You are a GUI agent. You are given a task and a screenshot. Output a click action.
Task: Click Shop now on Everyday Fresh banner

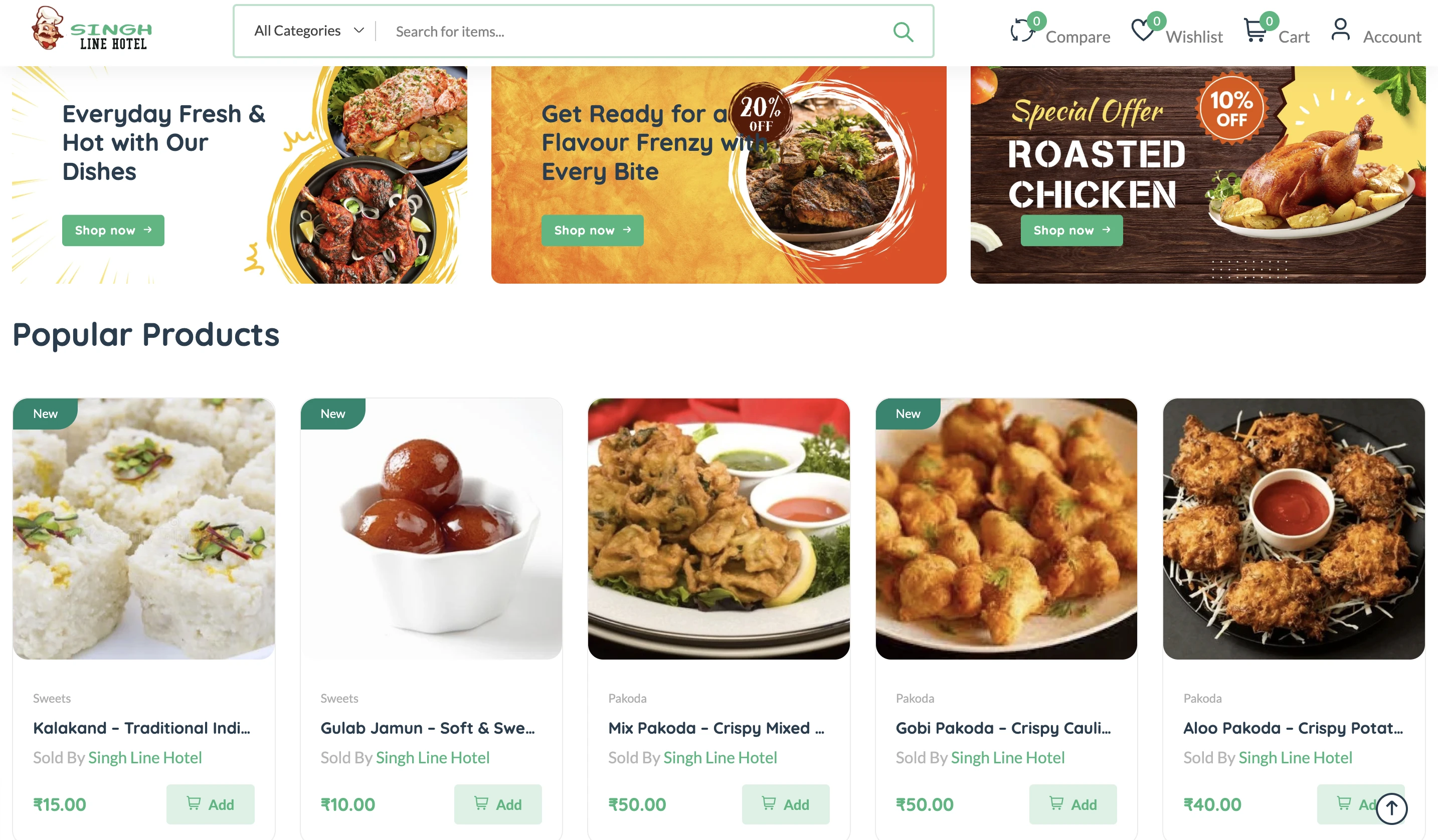coord(113,231)
